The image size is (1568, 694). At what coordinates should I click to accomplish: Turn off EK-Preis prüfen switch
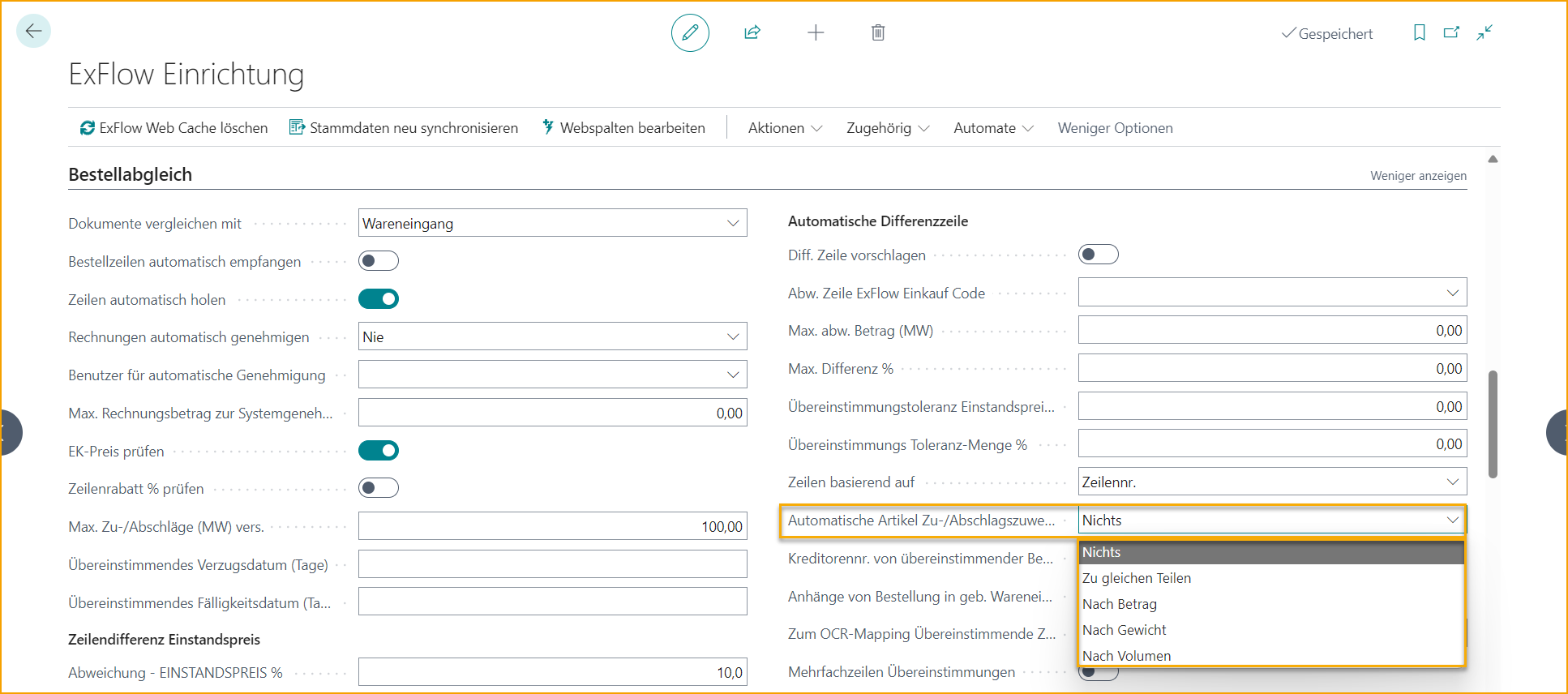point(379,450)
